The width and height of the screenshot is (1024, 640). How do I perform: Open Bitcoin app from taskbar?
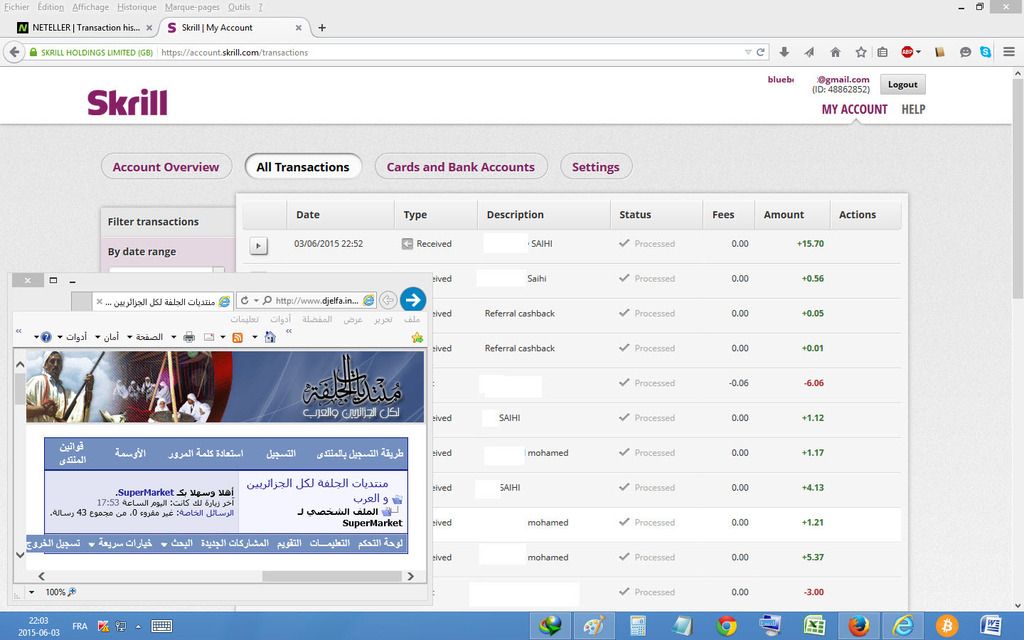pyautogui.click(x=946, y=626)
